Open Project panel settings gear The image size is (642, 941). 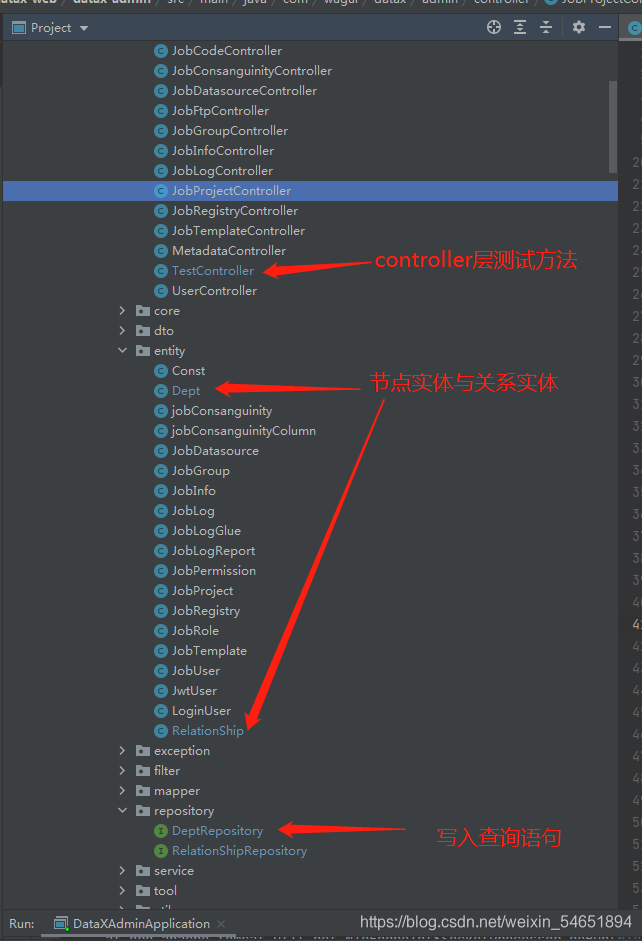578,27
